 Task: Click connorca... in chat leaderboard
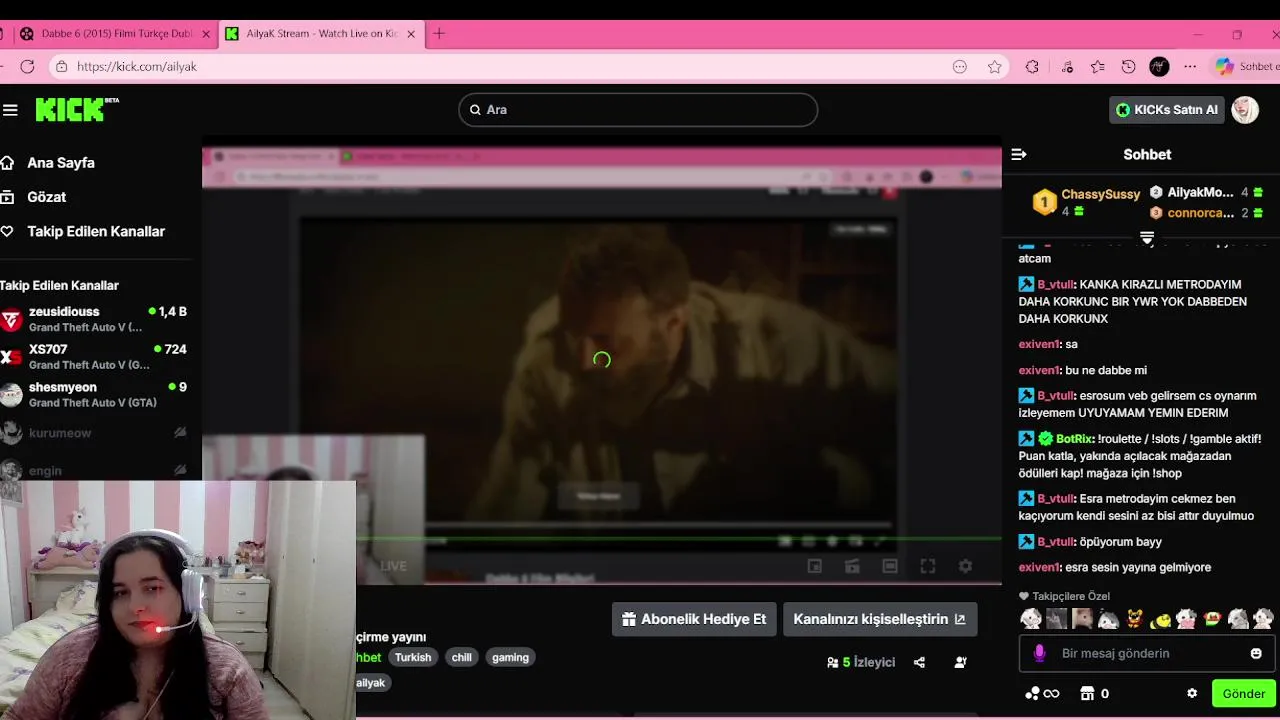1200,213
